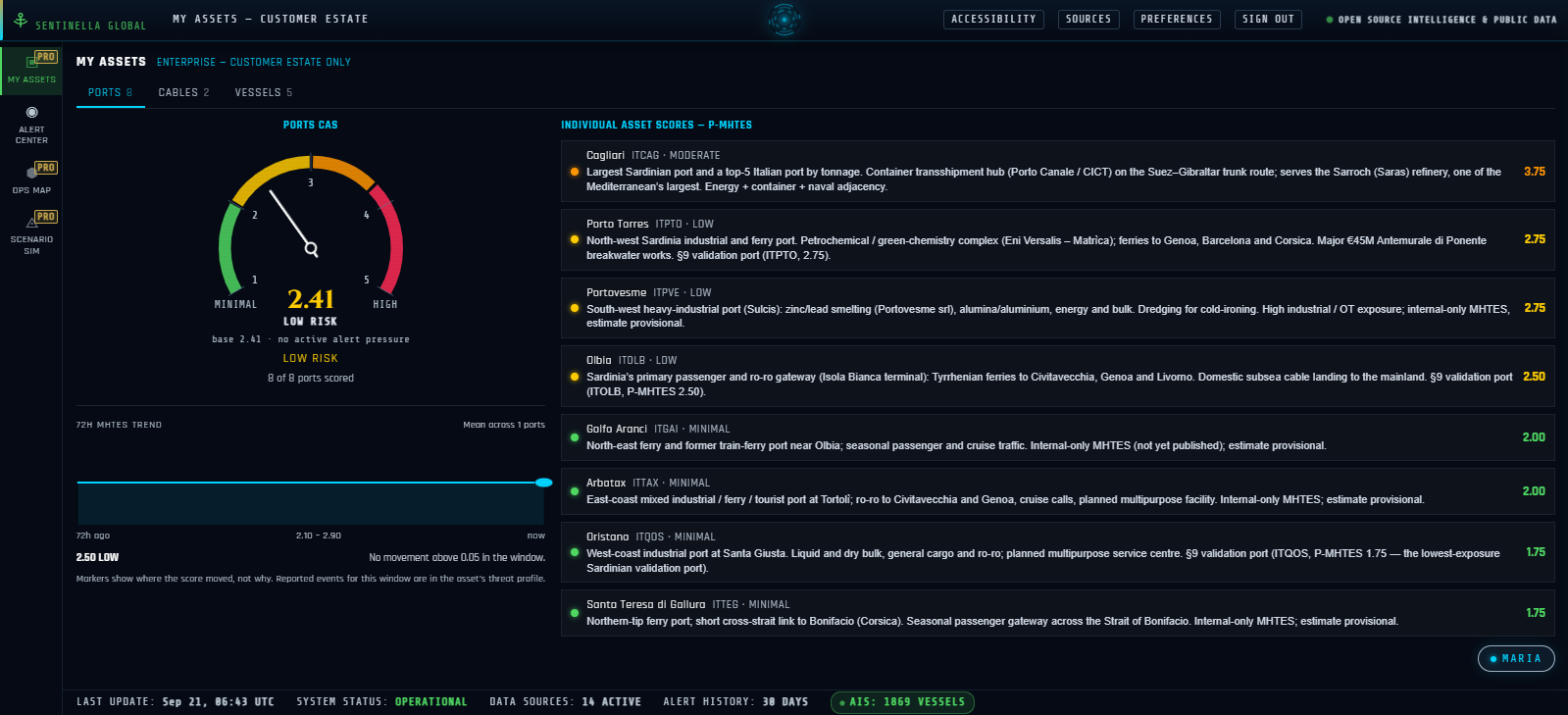The image size is (1568, 715).
Task: Click the 72H MHTES trend end marker
Action: tap(543, 483)
